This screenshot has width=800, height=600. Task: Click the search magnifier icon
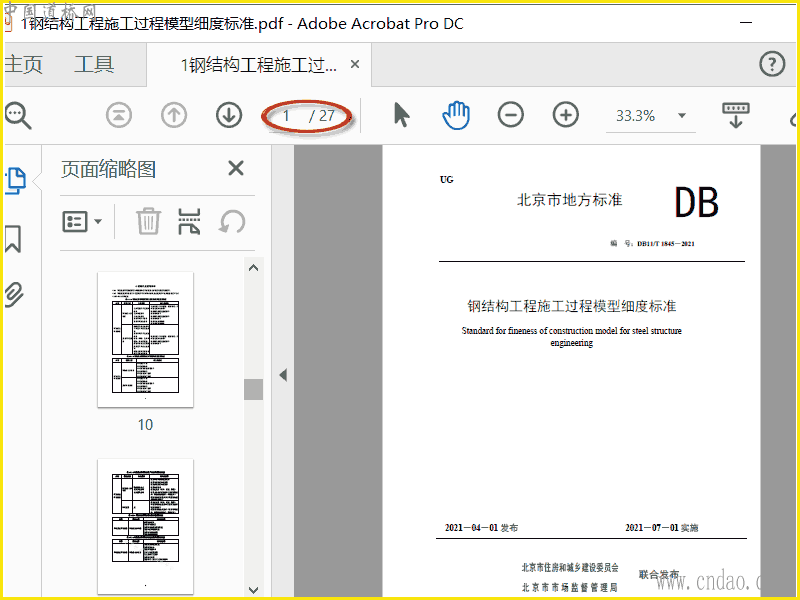pyautogui.click(x=18, y=116)
